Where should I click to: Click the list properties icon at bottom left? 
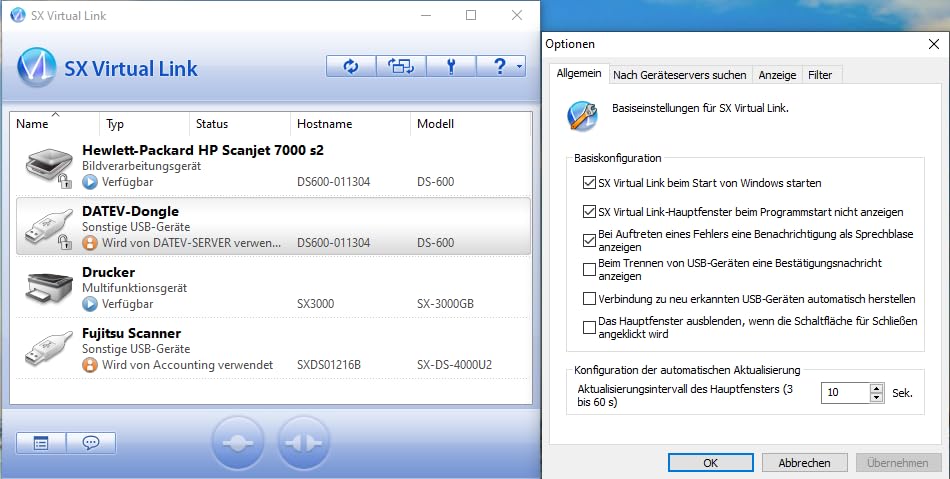[41, 442]
